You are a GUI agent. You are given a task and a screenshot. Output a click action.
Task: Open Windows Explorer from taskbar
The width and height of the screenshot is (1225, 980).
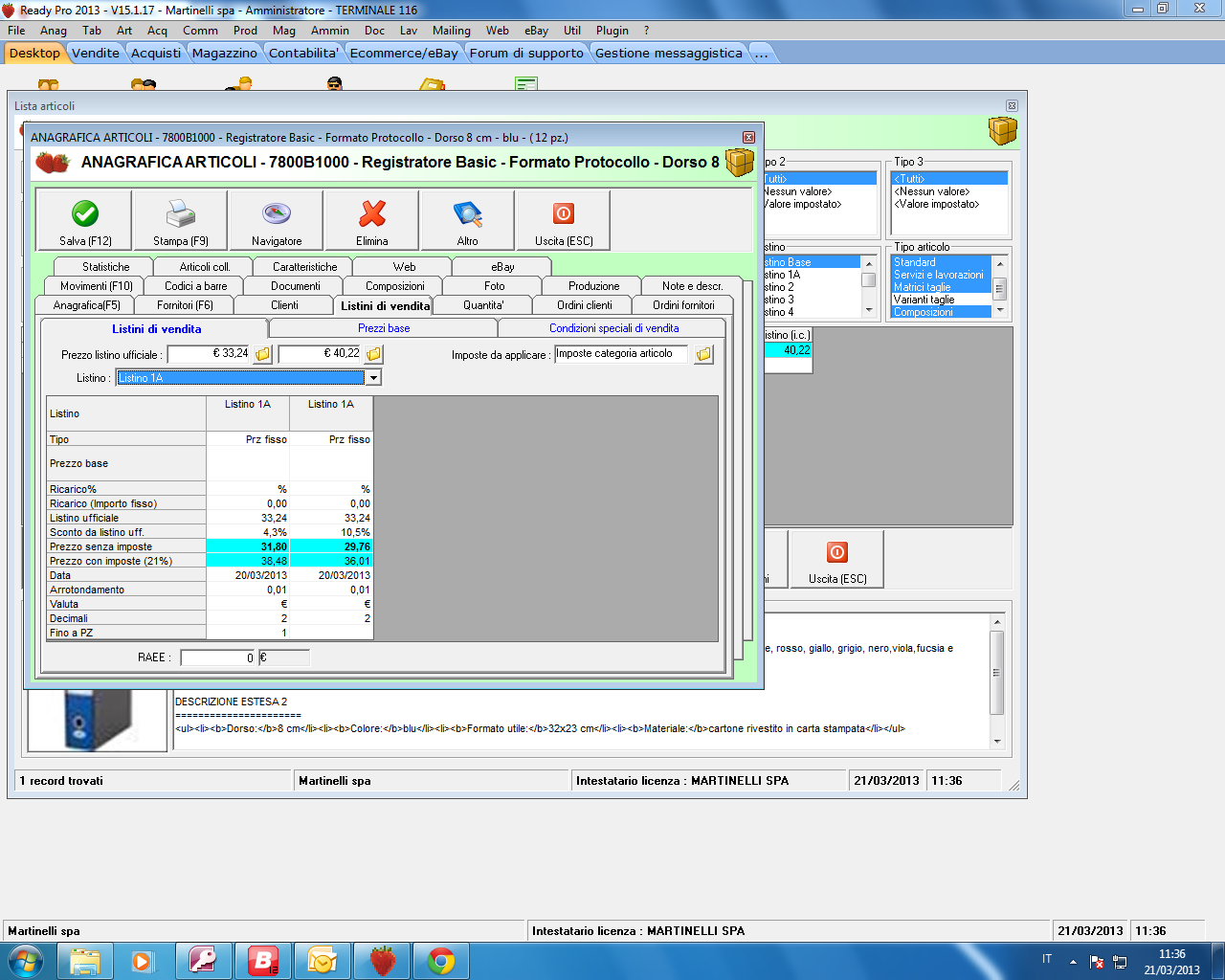85,961
